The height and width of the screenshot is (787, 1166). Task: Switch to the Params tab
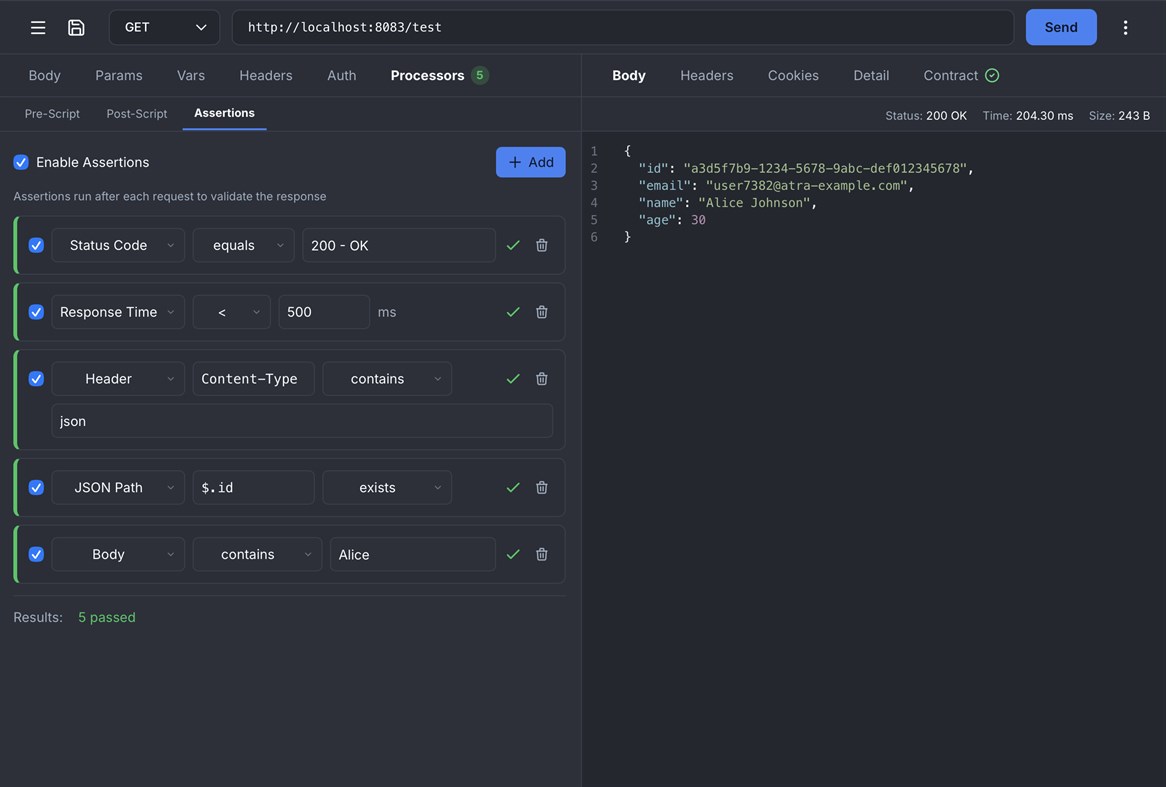(119, 75)
